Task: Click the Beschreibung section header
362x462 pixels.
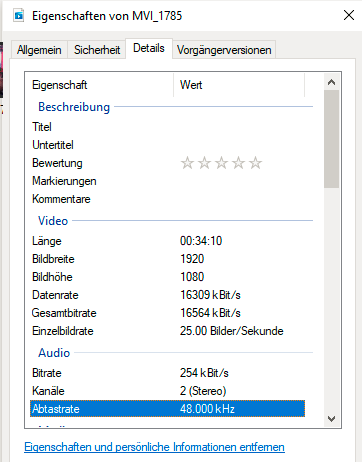Action: tap(74, 107)
